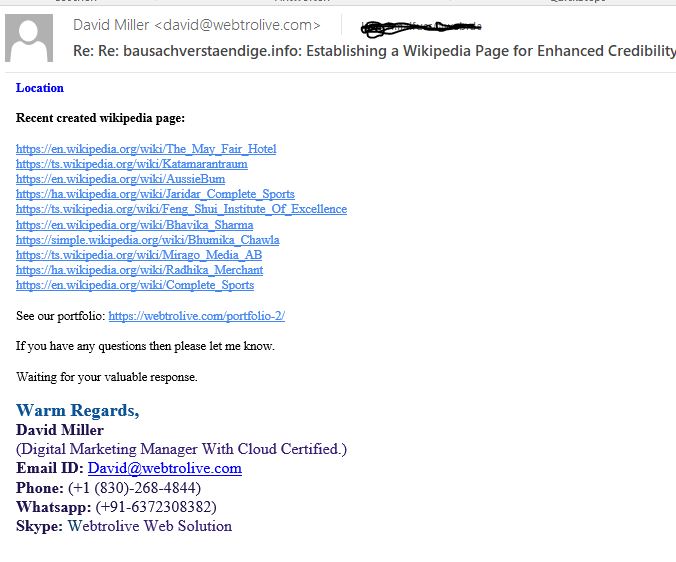Screen dimensions: 676x562
Task: Click the email subject line text
Action: 374,51
